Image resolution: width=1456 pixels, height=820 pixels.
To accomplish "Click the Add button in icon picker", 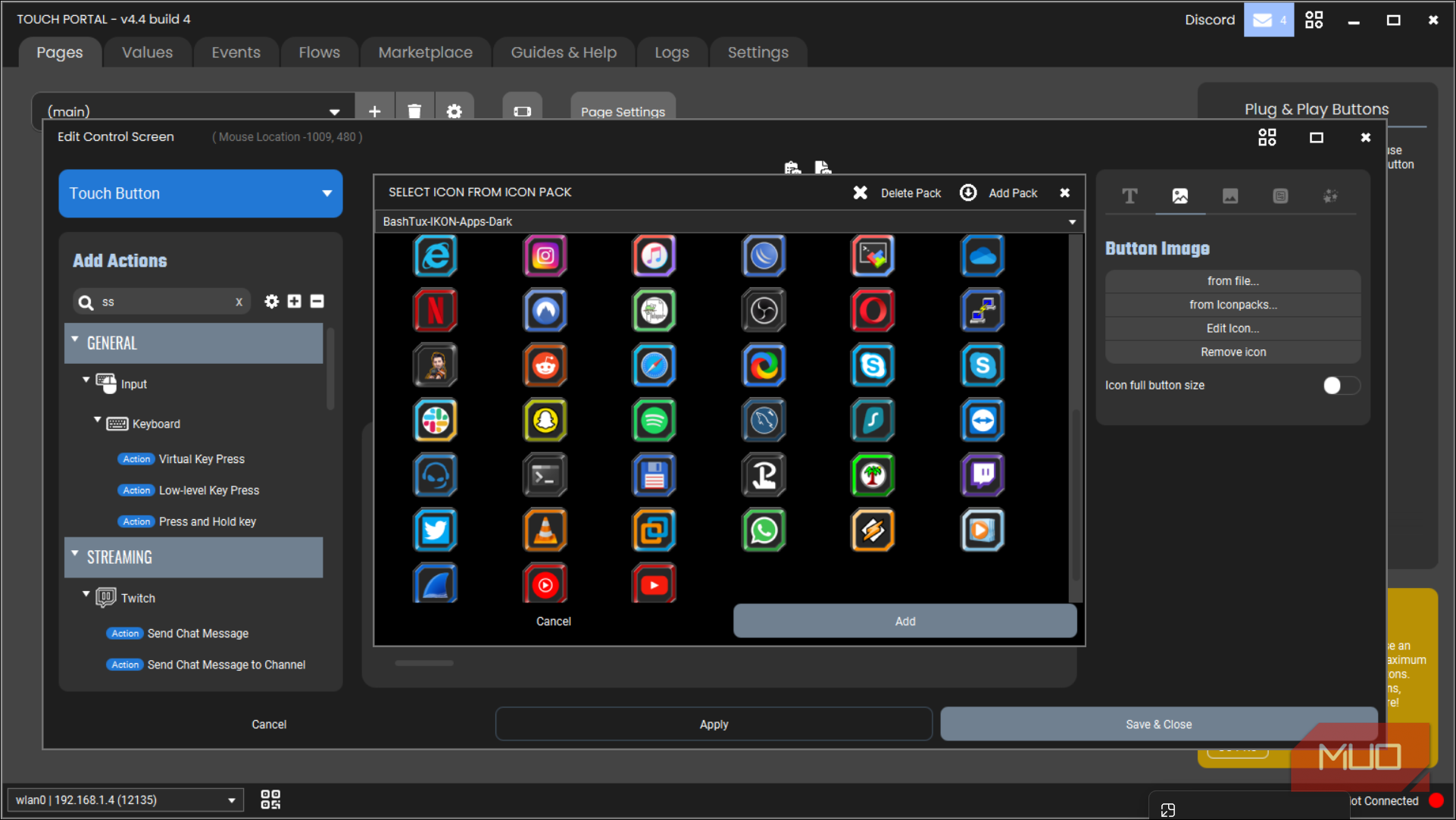I will [905, 621].
